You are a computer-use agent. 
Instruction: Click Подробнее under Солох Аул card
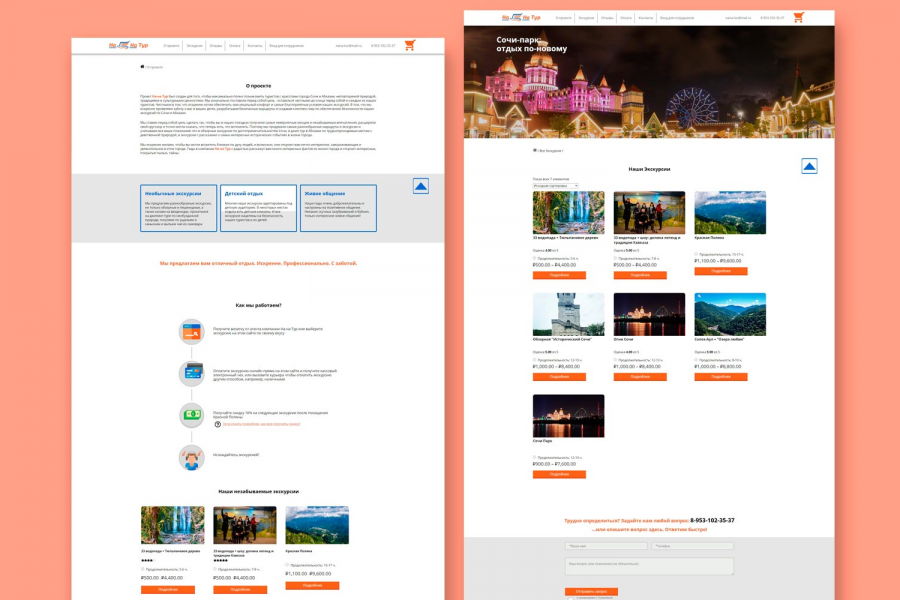pos(721,377)
